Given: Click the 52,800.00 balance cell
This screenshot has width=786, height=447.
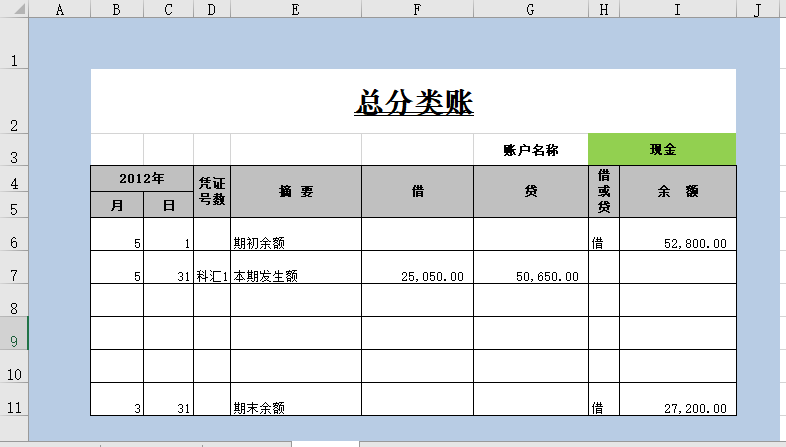Looking at the screenshot, I should click(x=677, y=242).
